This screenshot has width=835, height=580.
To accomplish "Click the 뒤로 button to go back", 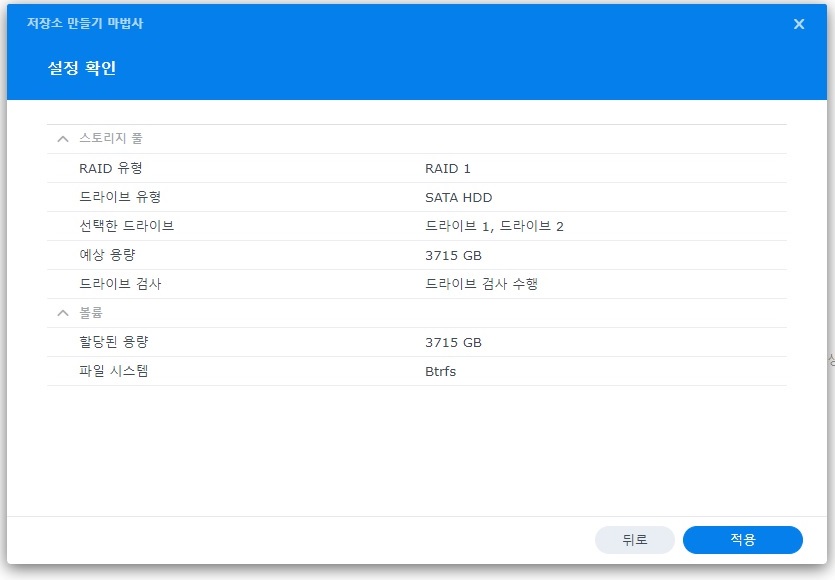I will coord(635,539).
